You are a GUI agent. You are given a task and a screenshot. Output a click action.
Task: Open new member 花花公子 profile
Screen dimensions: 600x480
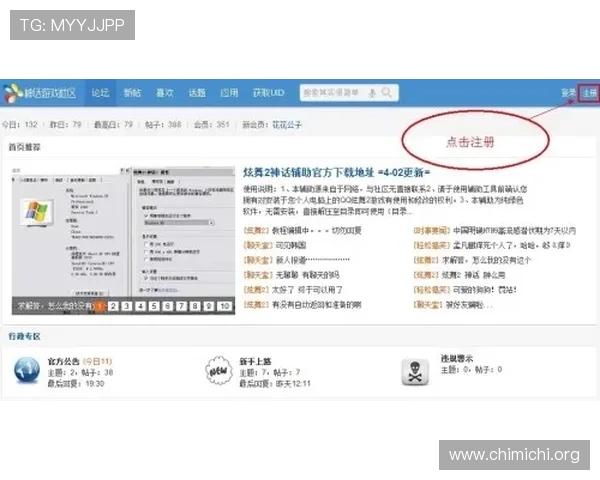coord(287,125)
